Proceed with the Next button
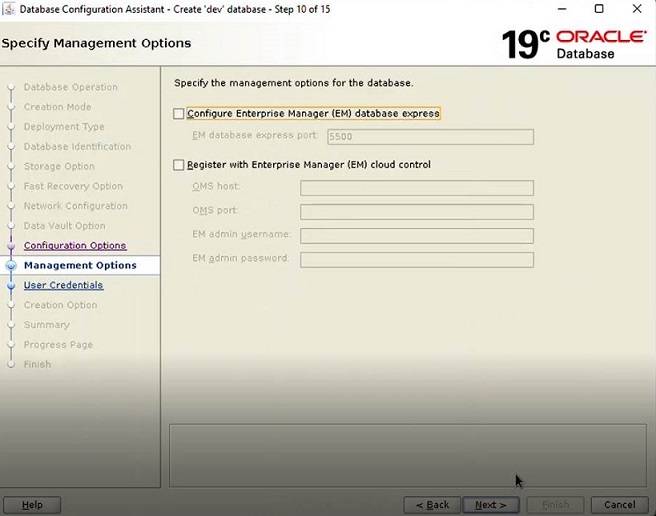The image size is (656, 516). (491, 505)
